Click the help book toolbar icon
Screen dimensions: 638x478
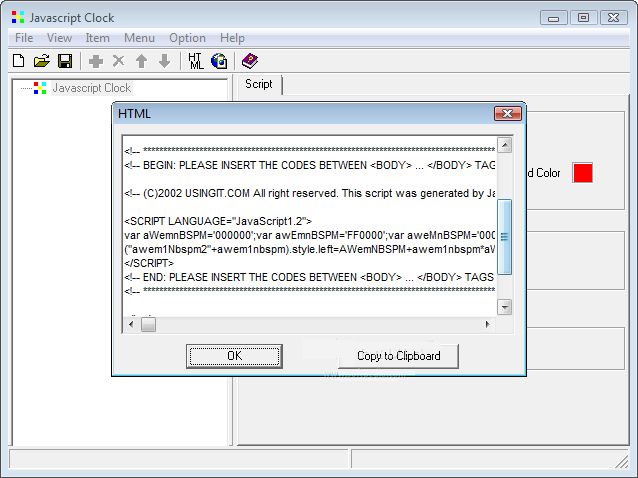click(x=250, y=61)
